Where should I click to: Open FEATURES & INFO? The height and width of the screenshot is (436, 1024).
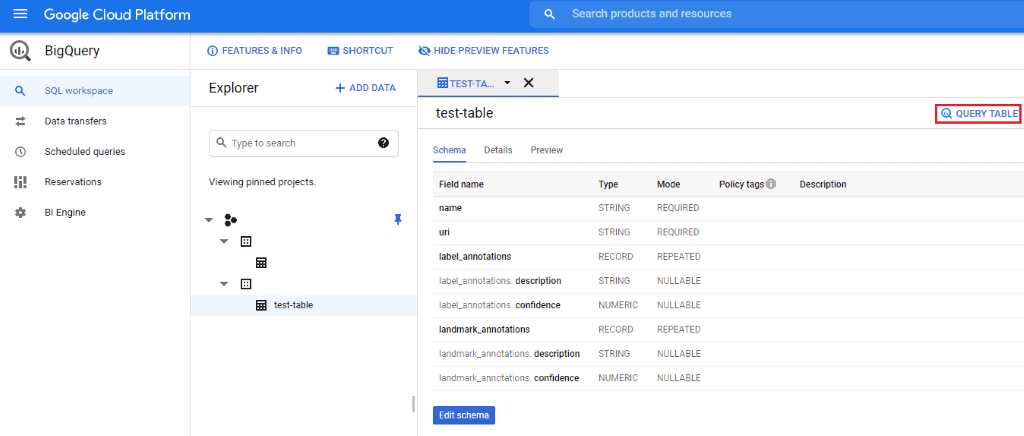(x=254, y=50)
